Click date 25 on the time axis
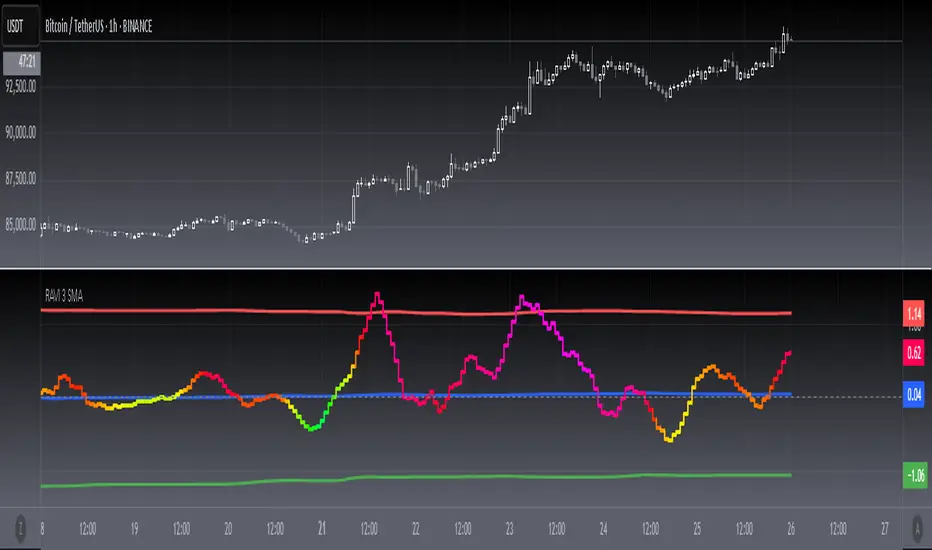The width and height of the screenshot is (932, 550). [x=697, y=529]
